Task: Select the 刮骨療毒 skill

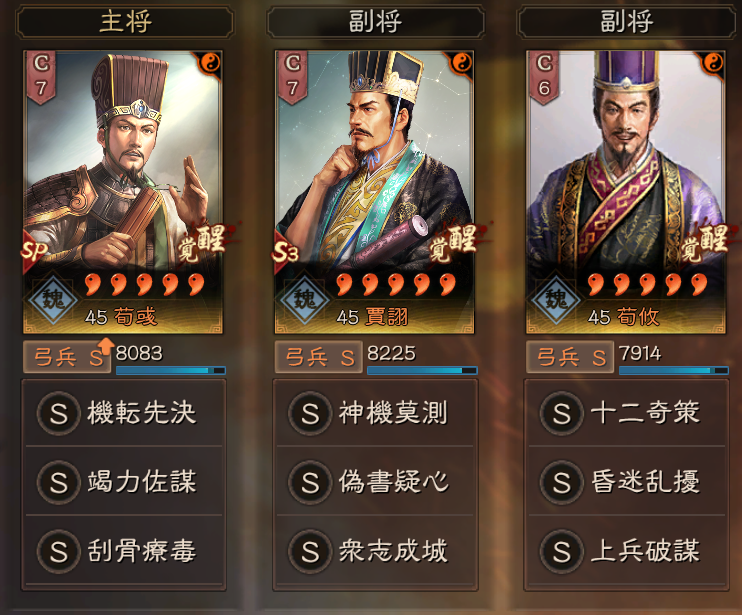Action: pos(124,552)
